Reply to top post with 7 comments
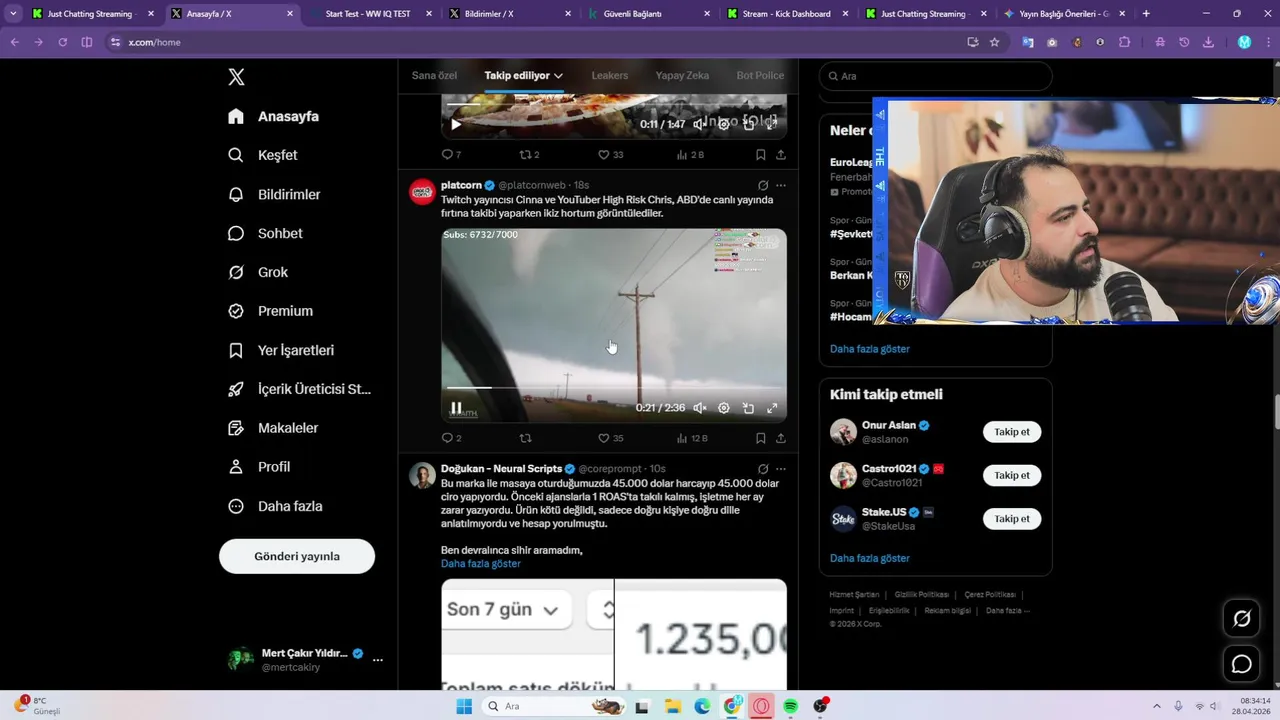Viewport: 1280px width, 720px height. coord(451,154)
